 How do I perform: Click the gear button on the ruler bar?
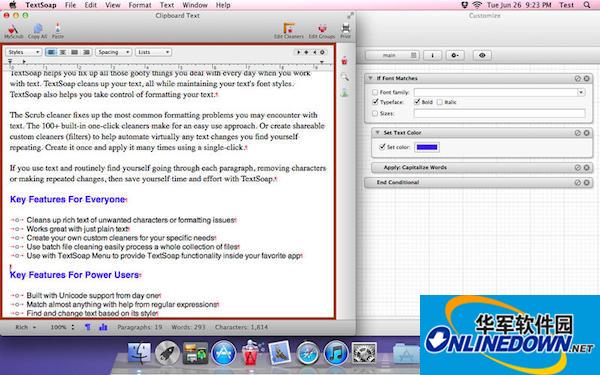tap(323, 52)
